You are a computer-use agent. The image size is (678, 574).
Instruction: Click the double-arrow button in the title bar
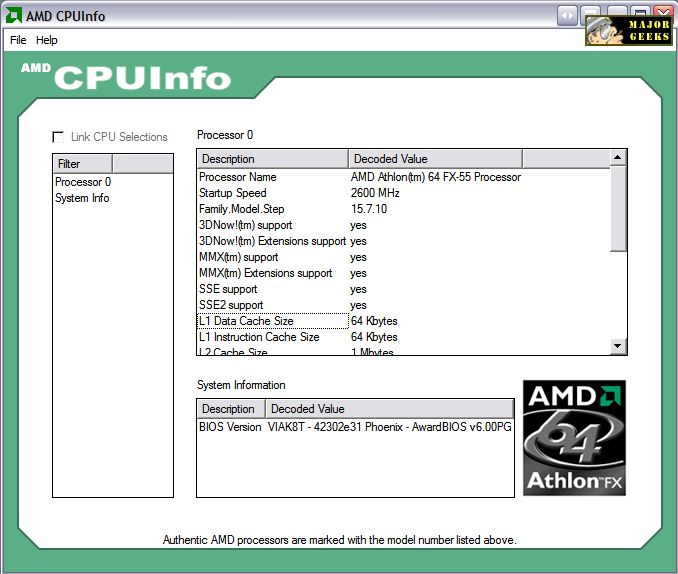coord(567,16)
